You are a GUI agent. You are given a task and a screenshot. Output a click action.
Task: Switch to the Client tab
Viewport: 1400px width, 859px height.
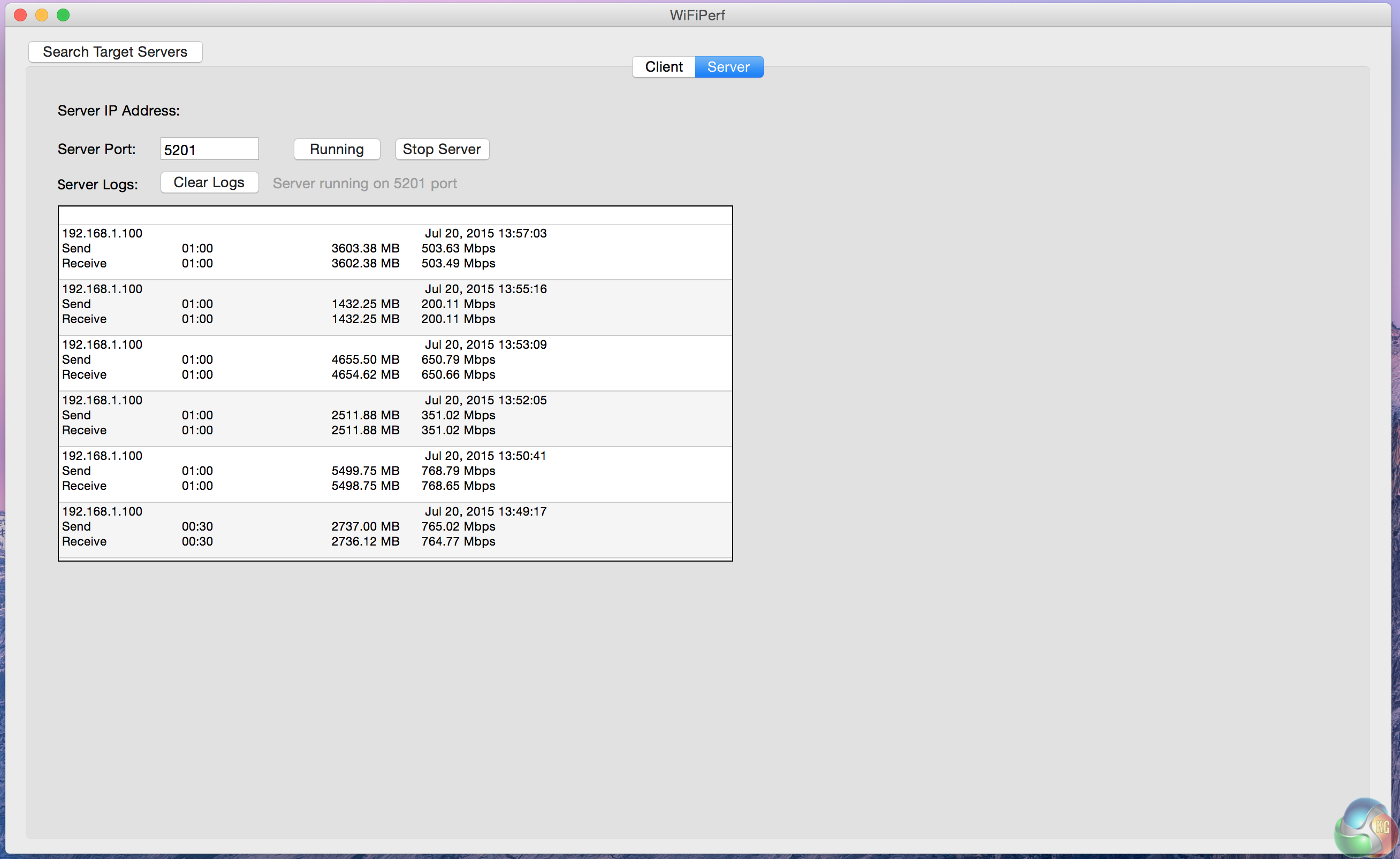click(x=663, y=67)
